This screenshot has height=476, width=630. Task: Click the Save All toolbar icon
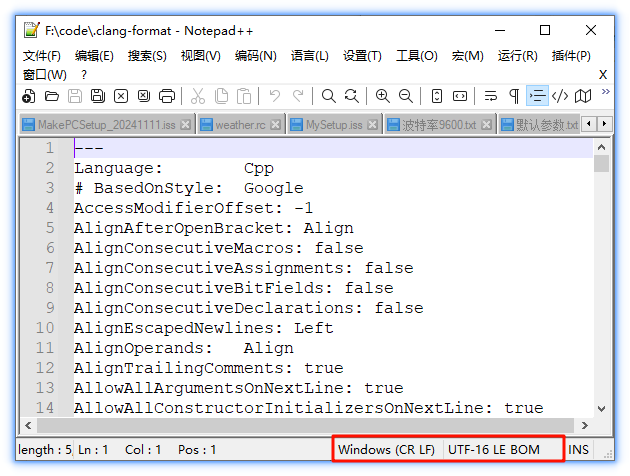click(98, 96)
